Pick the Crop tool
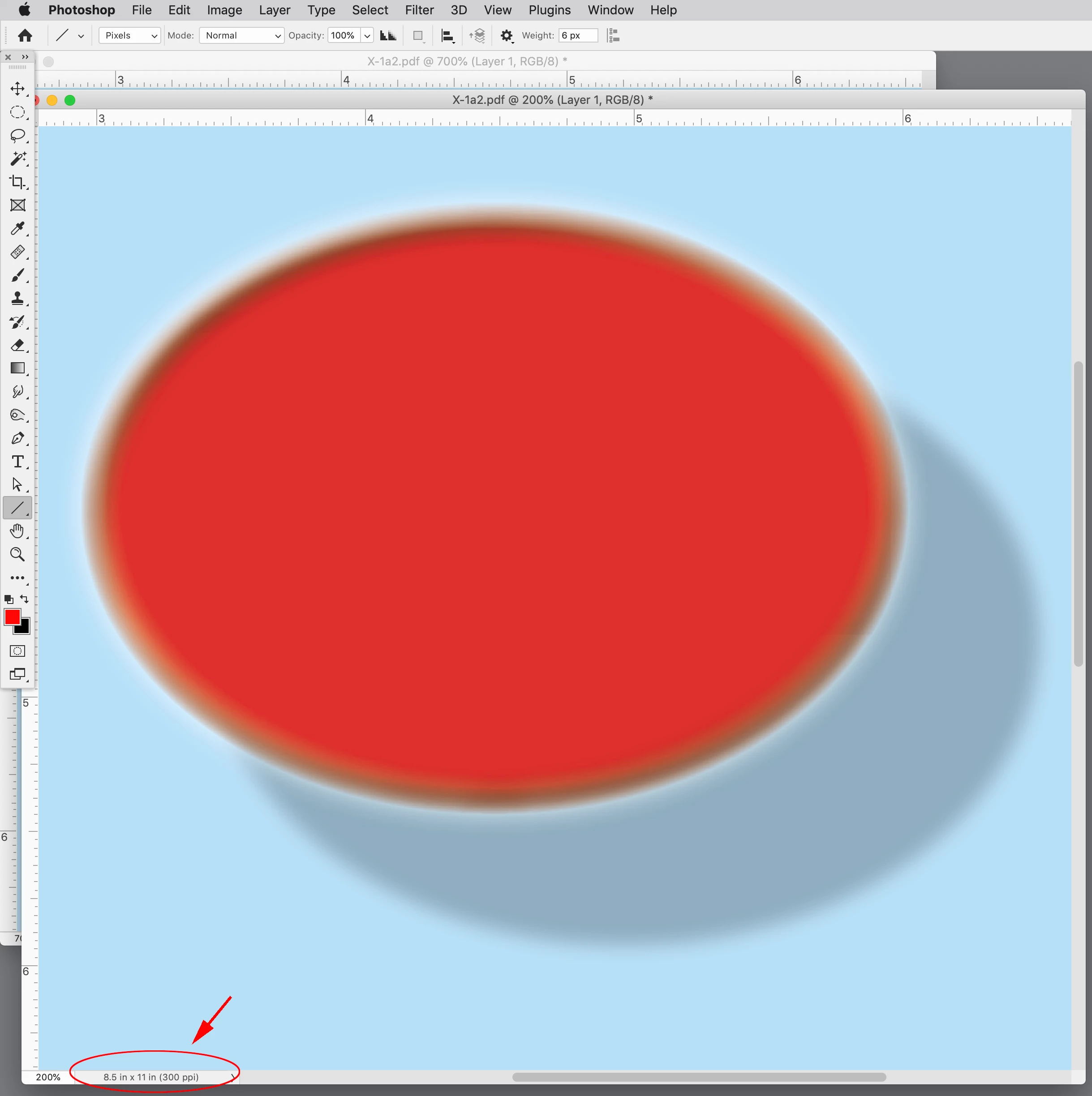 [17, 182]
